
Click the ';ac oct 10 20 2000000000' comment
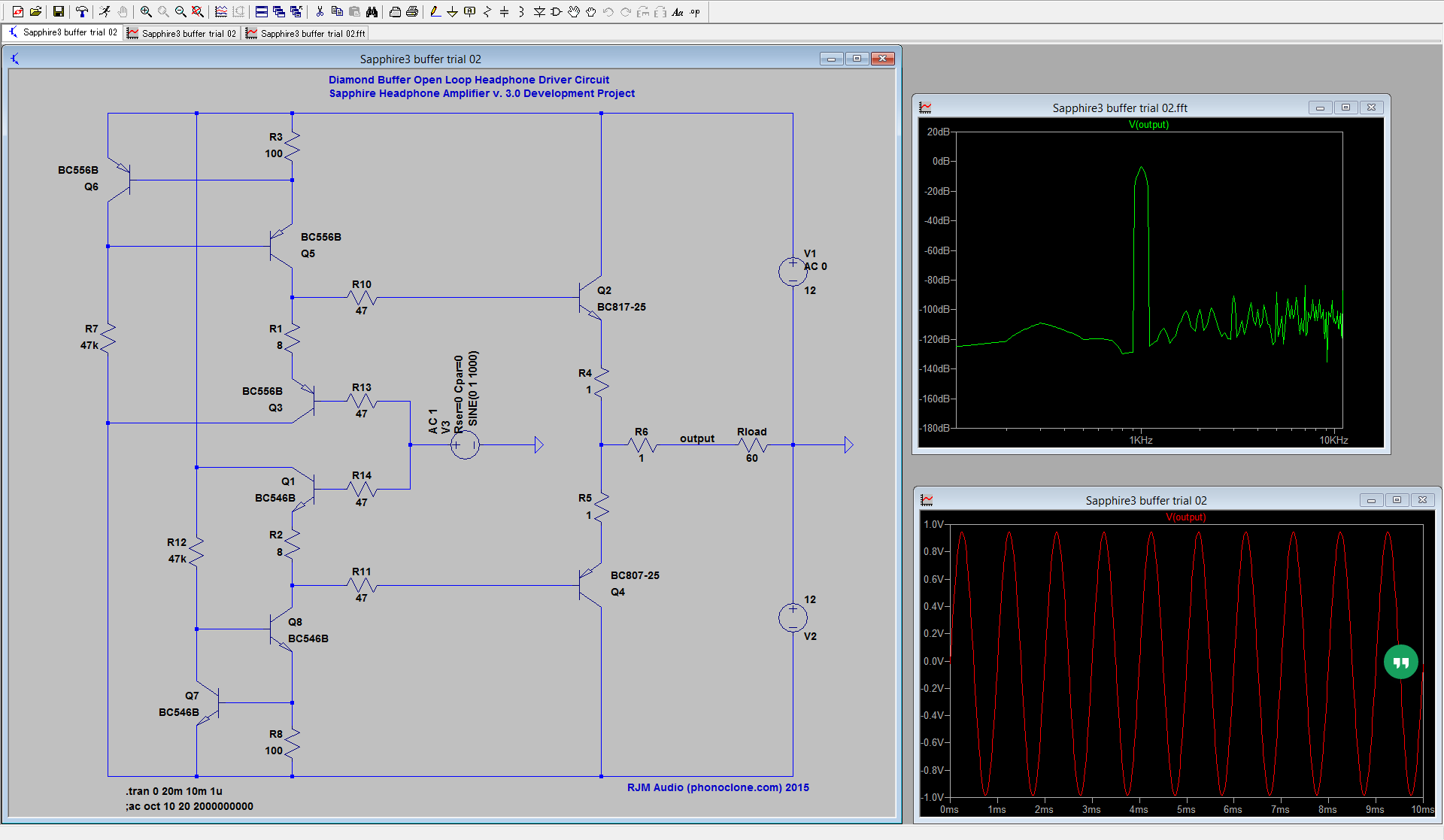point(190,806)
